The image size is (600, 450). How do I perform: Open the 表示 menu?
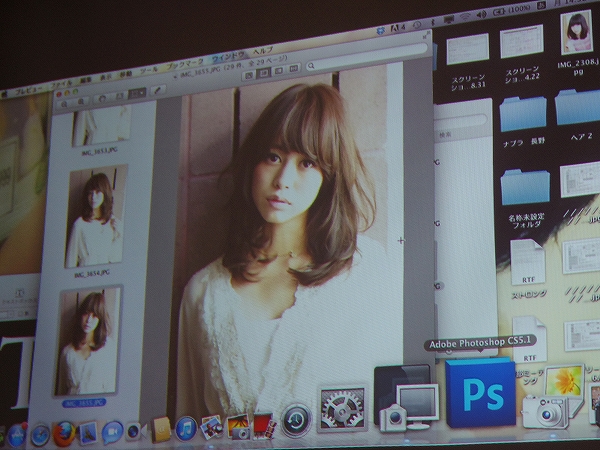[x=106, y=77]
